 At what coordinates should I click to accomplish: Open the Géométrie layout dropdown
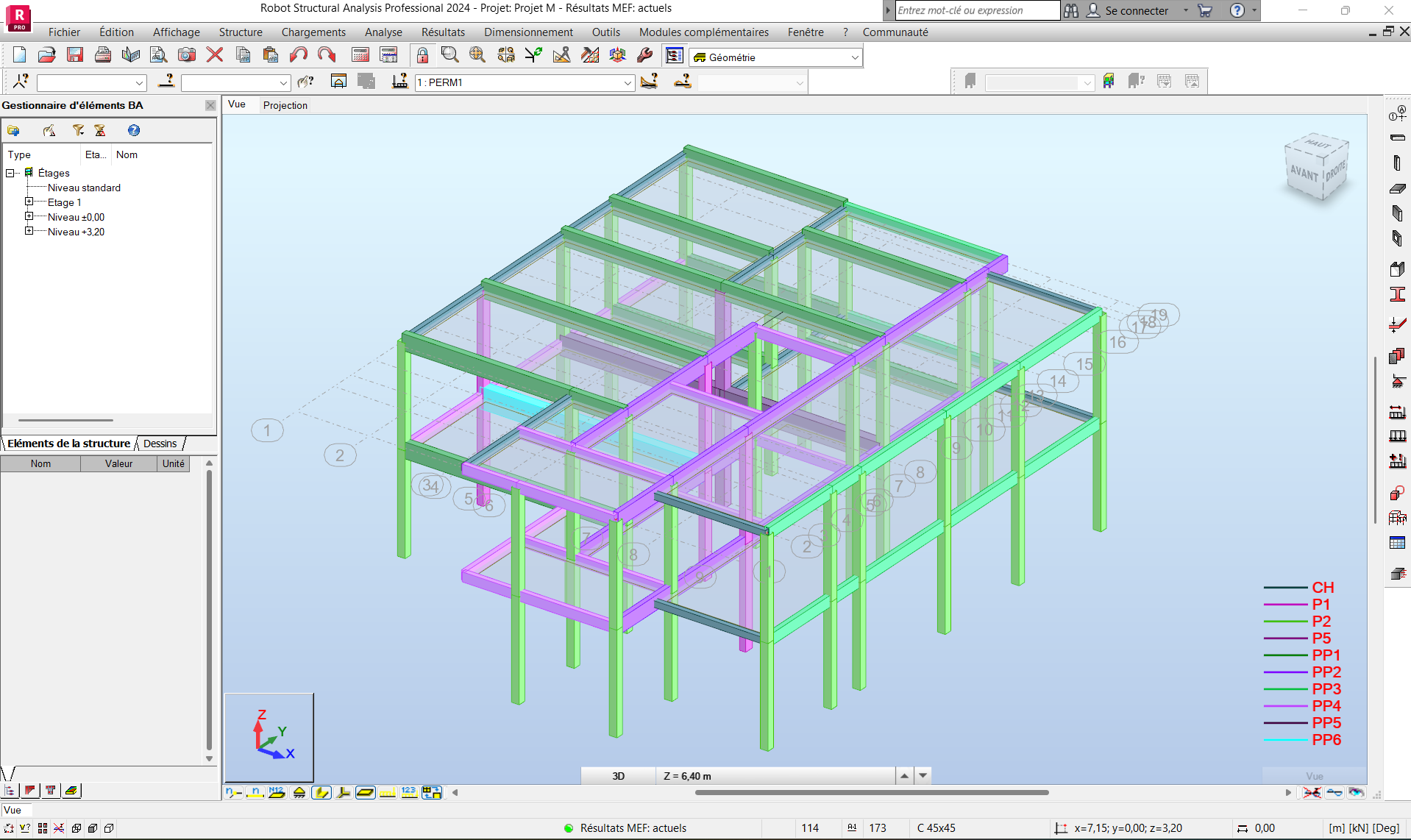(854, 57)
